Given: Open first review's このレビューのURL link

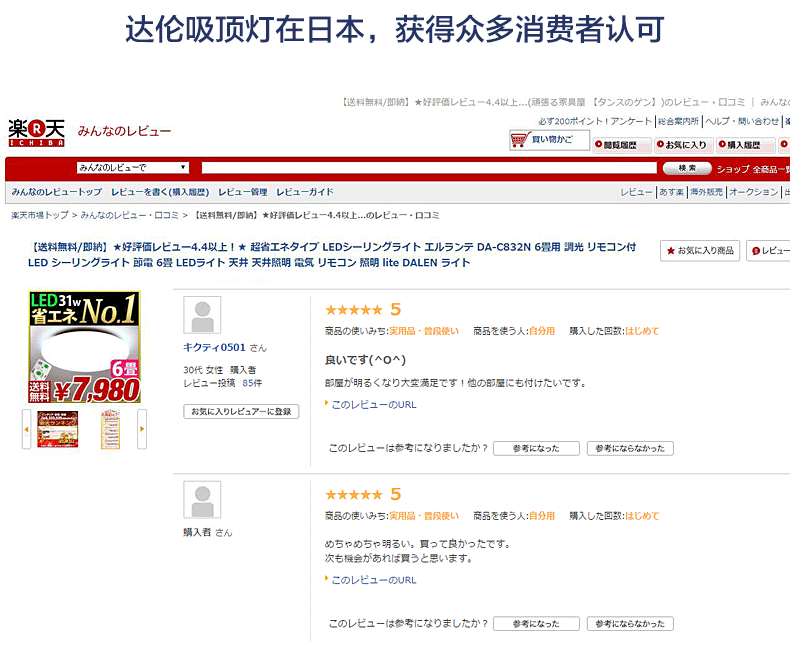Looking at the screenshot, I should tap(373, 405).
